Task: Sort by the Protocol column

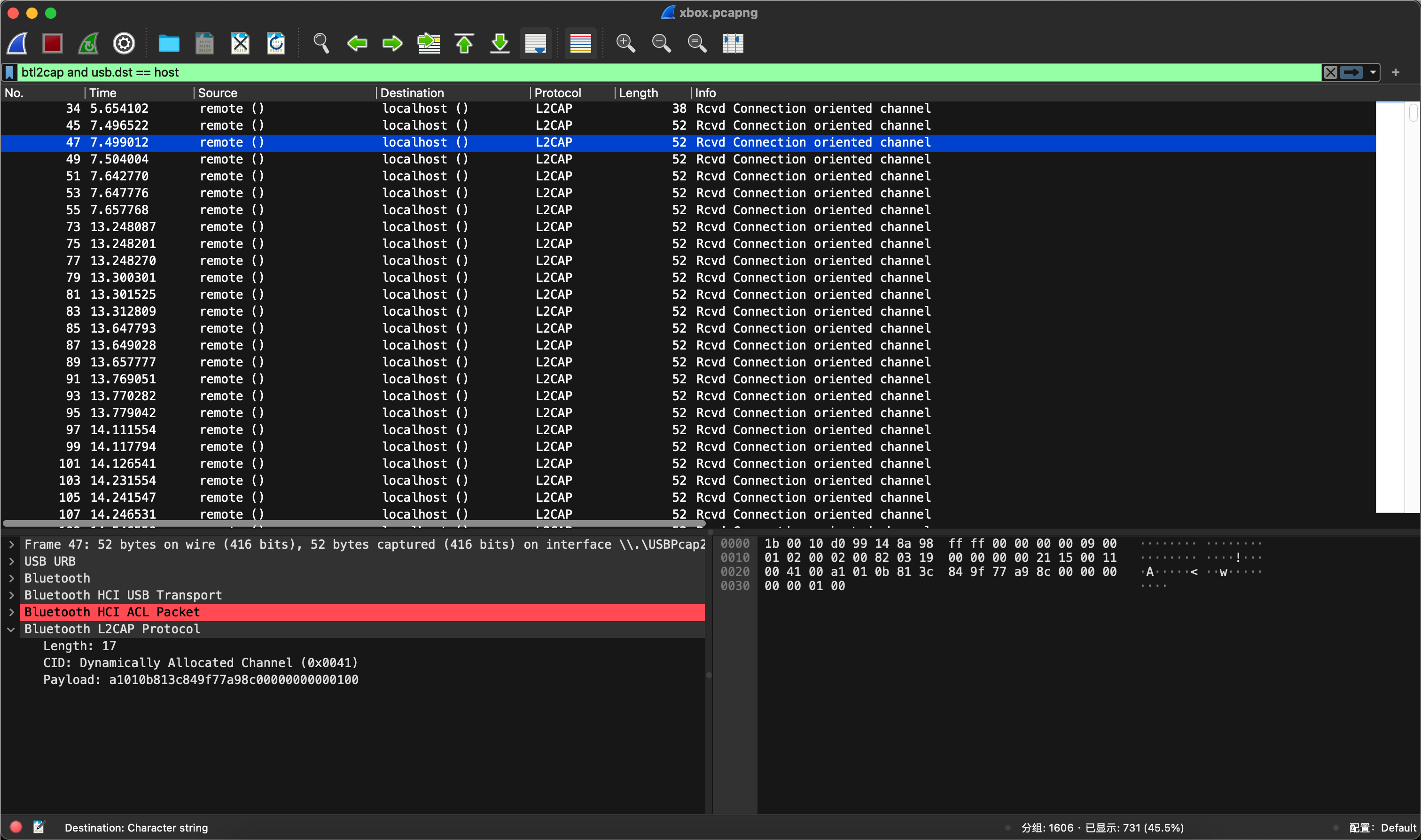Action: click(x=572, y=93)
